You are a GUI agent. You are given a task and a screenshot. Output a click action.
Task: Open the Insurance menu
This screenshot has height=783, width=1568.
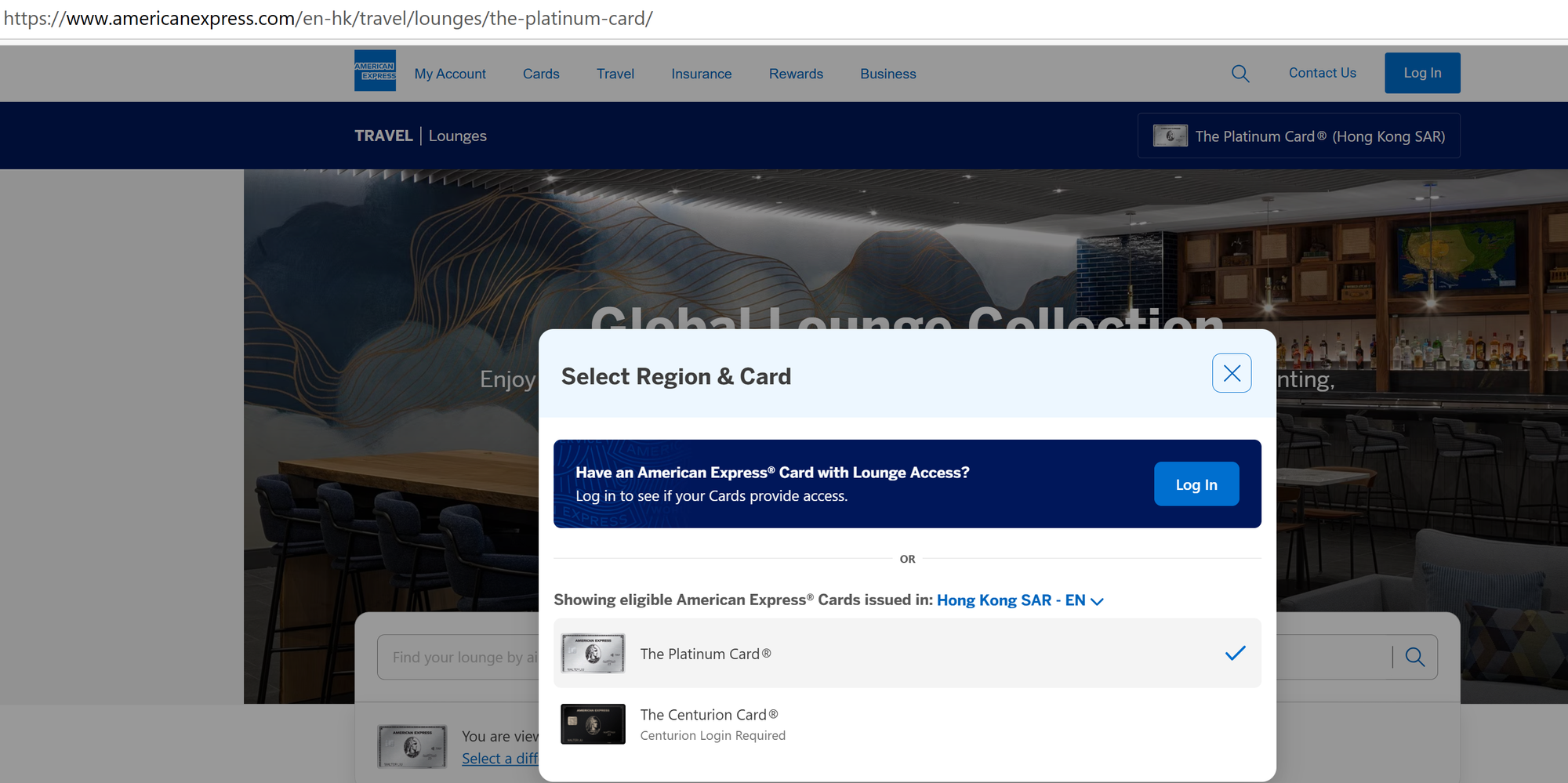tap(702, 74)
